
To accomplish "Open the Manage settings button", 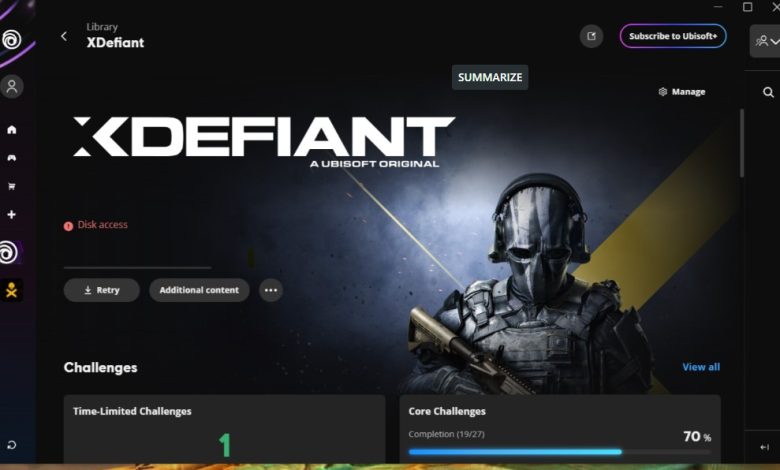I will [682, 92].
